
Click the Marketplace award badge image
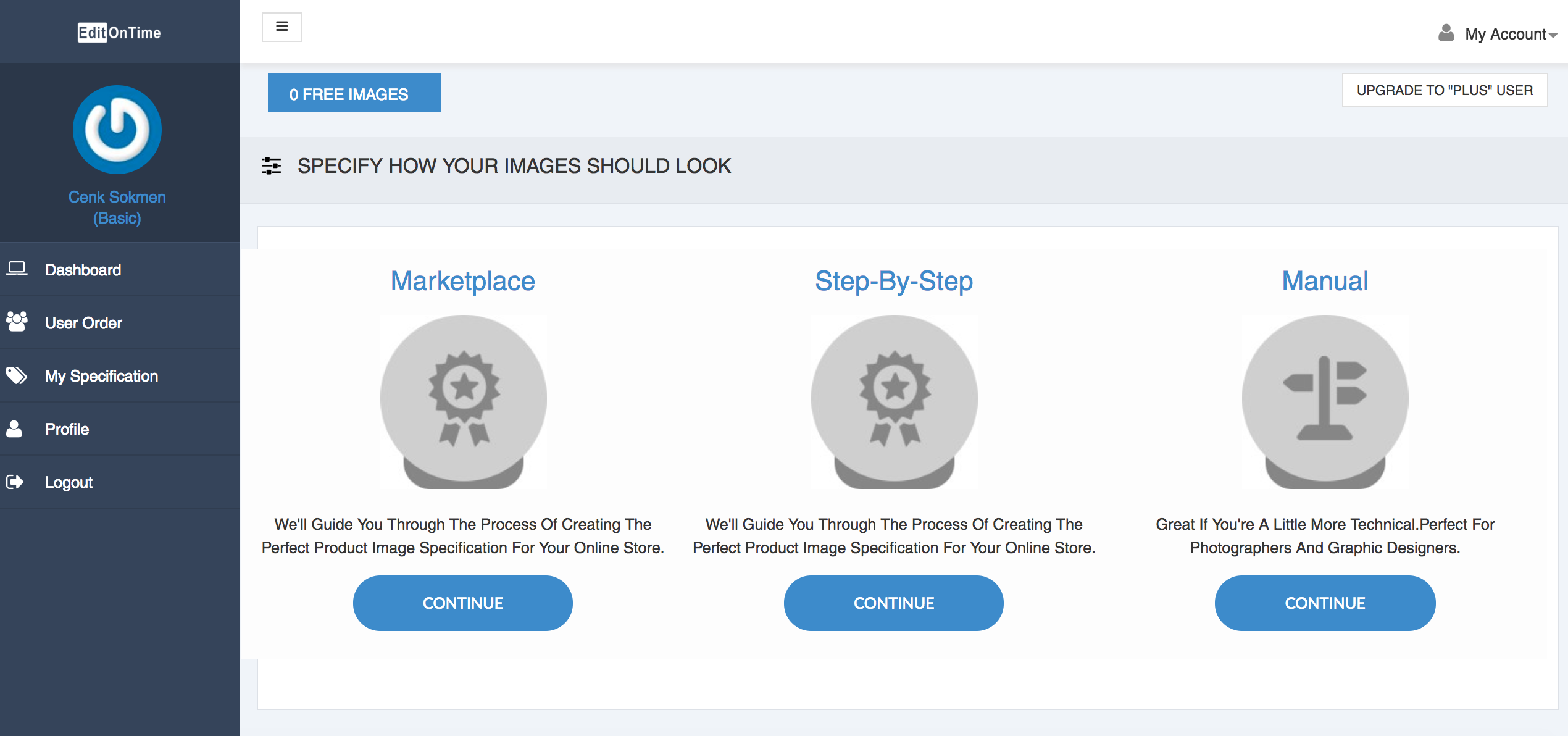[x=464, y=402]
